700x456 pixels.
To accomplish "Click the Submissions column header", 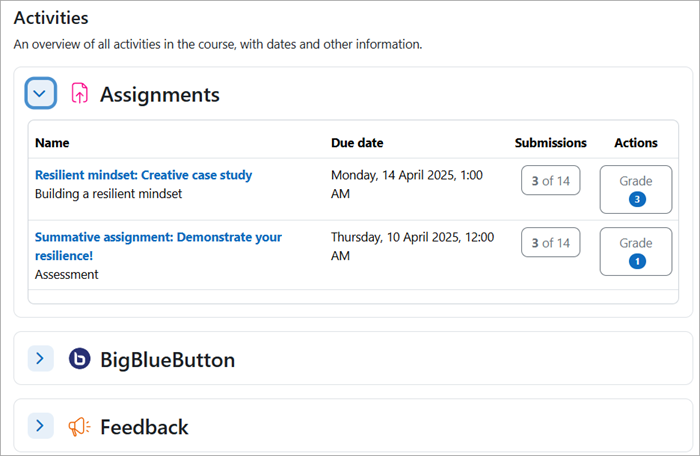I will click(550, 143).
